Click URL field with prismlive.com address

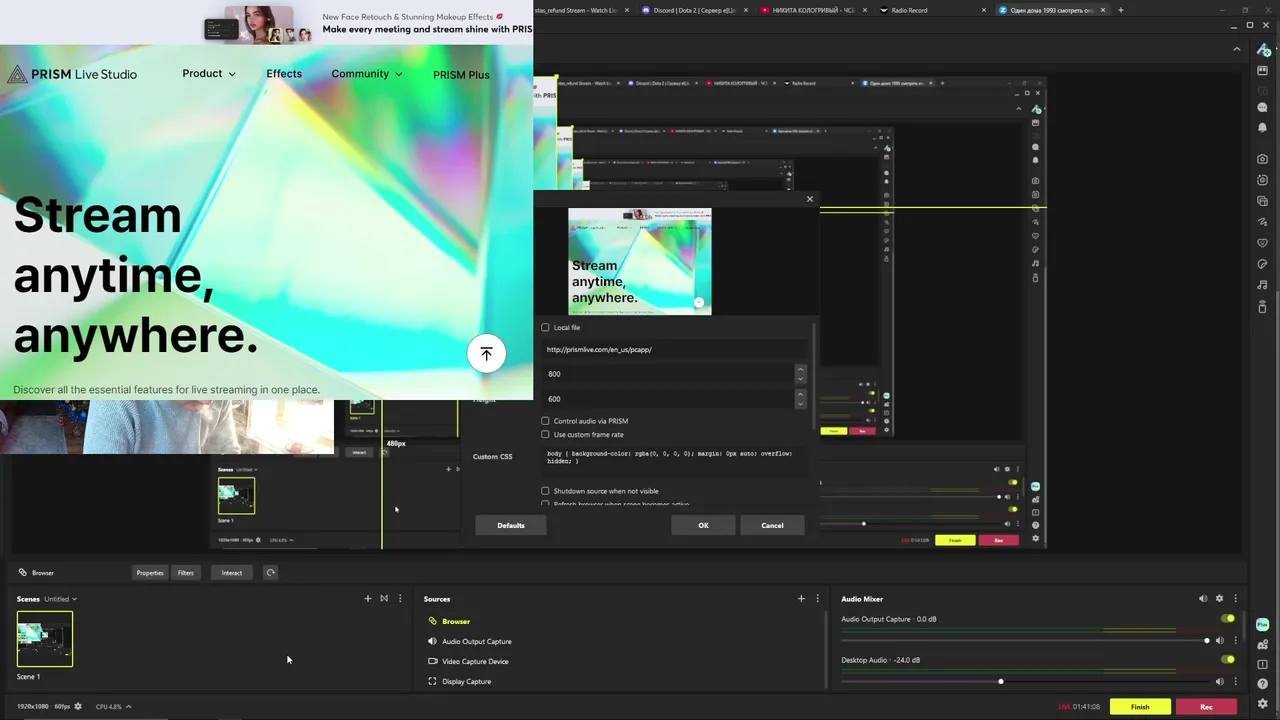tap(675, 349)
